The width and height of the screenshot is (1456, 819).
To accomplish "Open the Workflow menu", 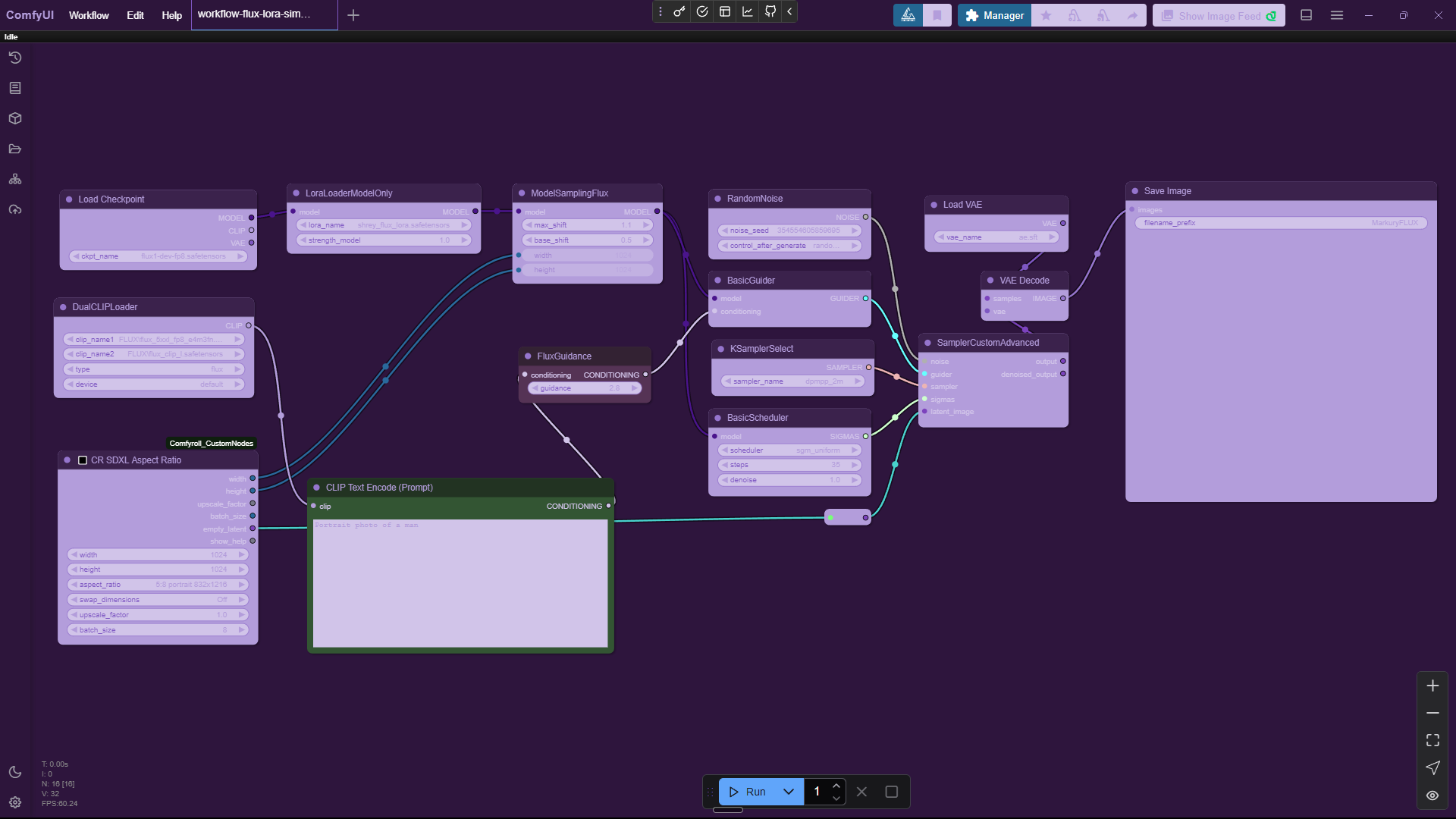I will [x=89, y=15].
